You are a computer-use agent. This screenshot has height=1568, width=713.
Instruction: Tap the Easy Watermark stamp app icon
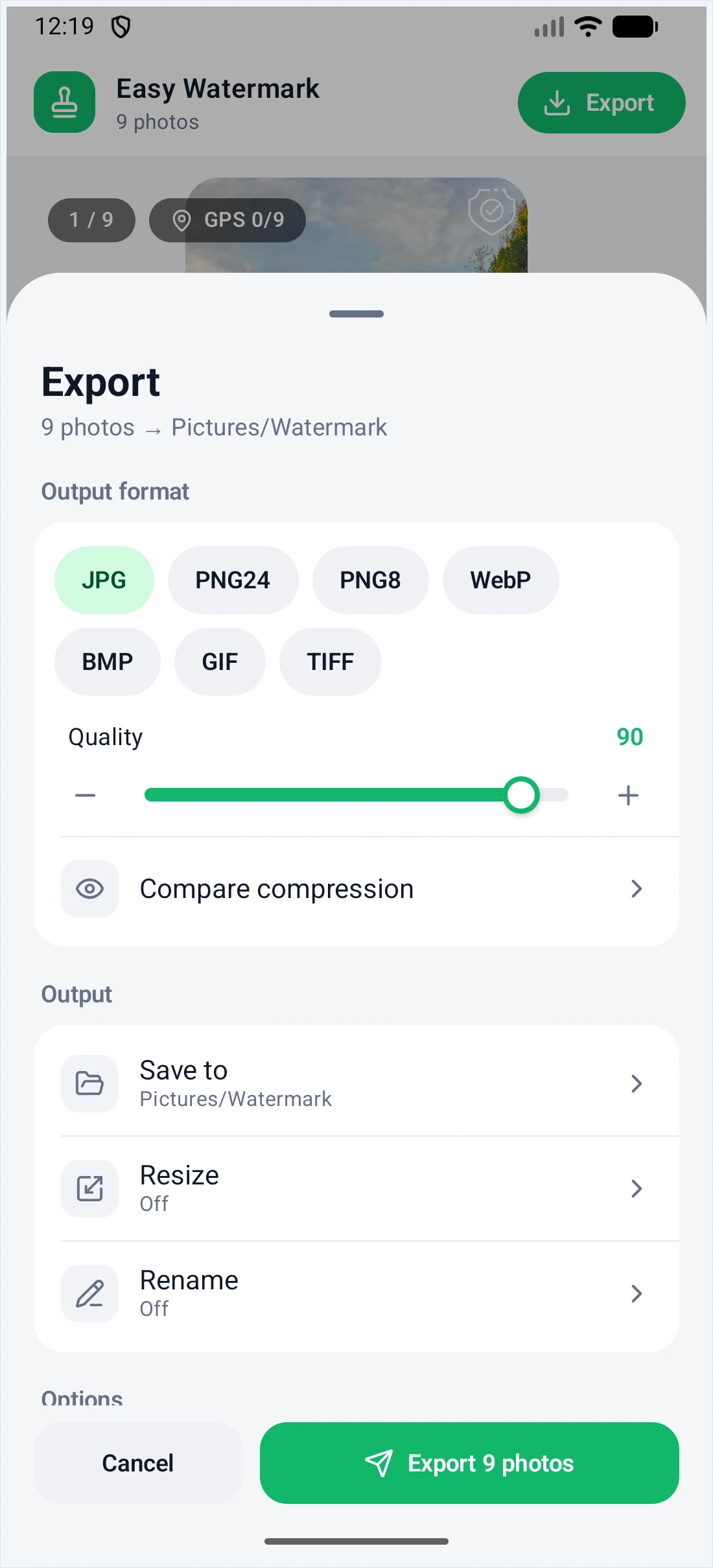coord(64,102)
